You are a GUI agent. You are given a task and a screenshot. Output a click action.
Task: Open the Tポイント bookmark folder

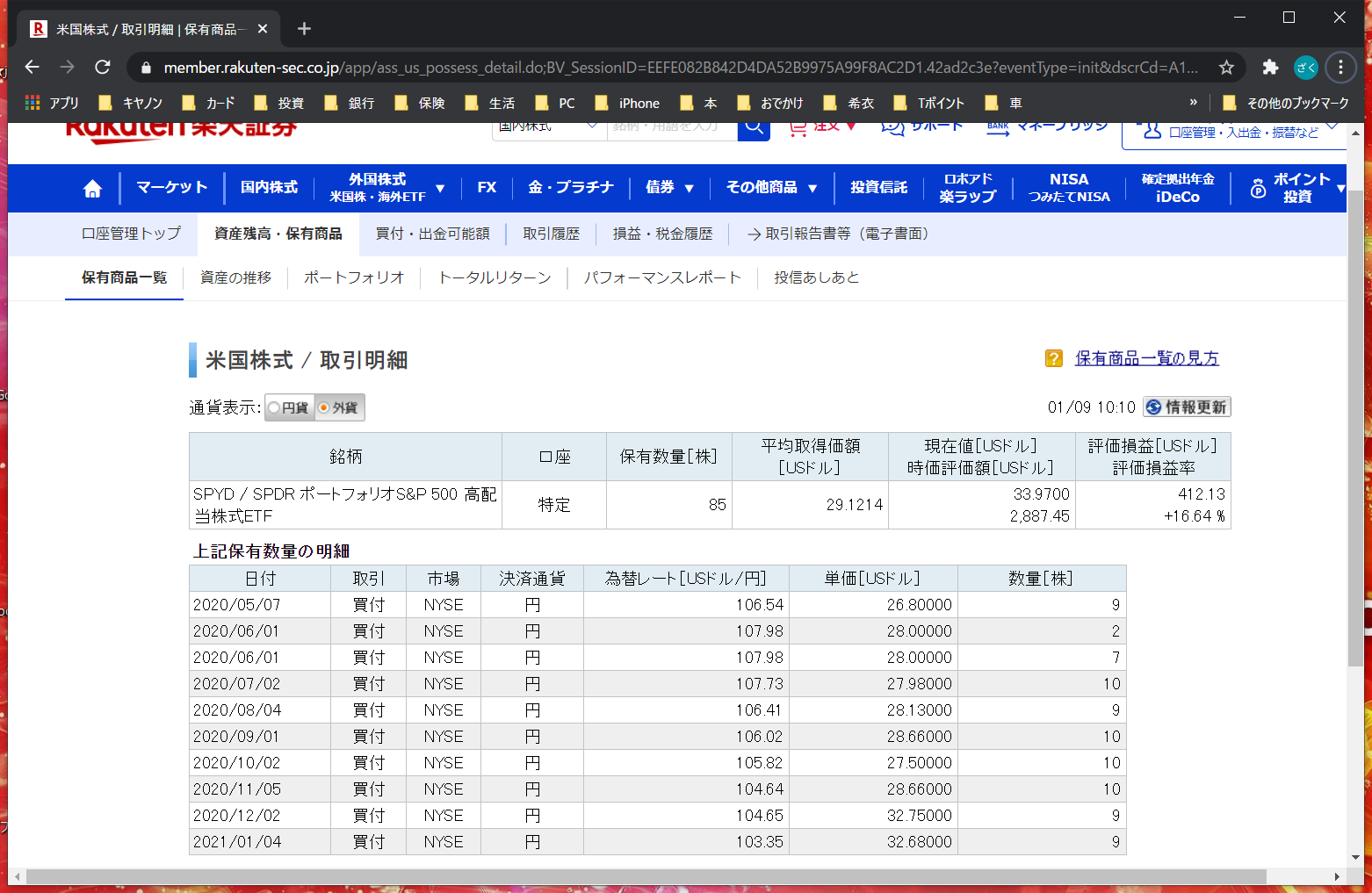tap(928, 103)
